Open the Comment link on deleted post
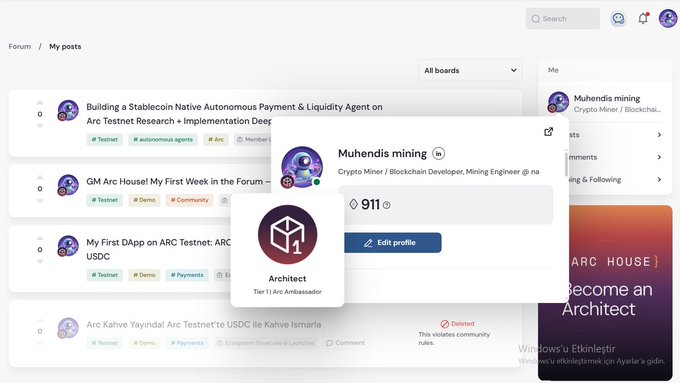This screenshot has height=383, width=680. (345, 343)
